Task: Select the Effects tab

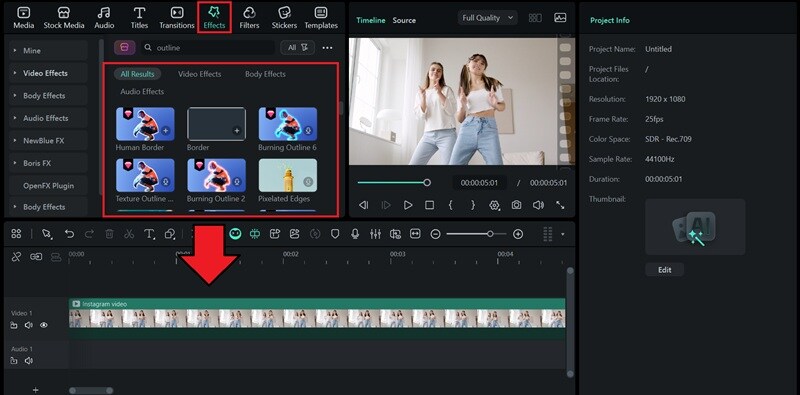Action: click(214, 18)
